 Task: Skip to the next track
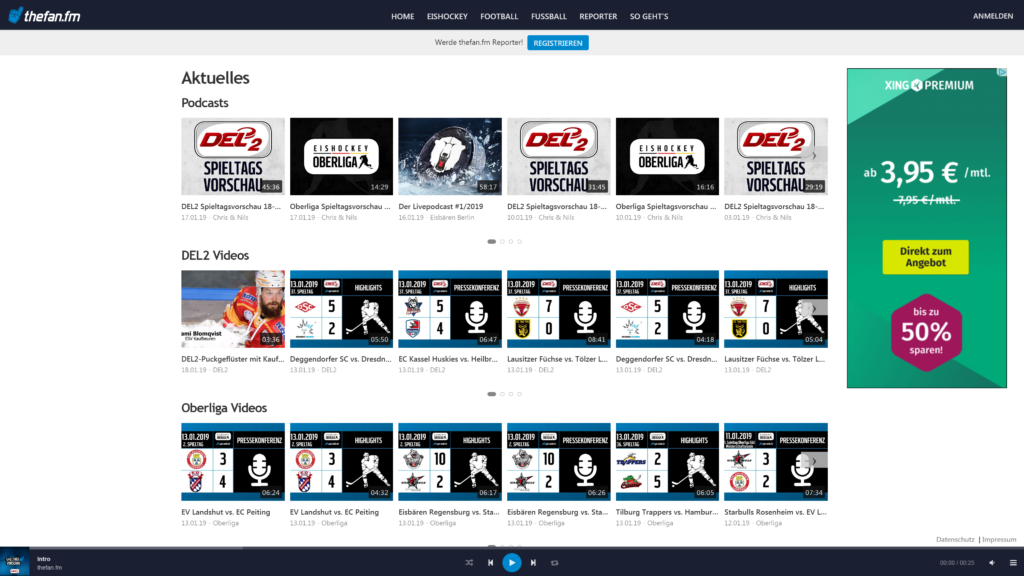pos(533,562)
